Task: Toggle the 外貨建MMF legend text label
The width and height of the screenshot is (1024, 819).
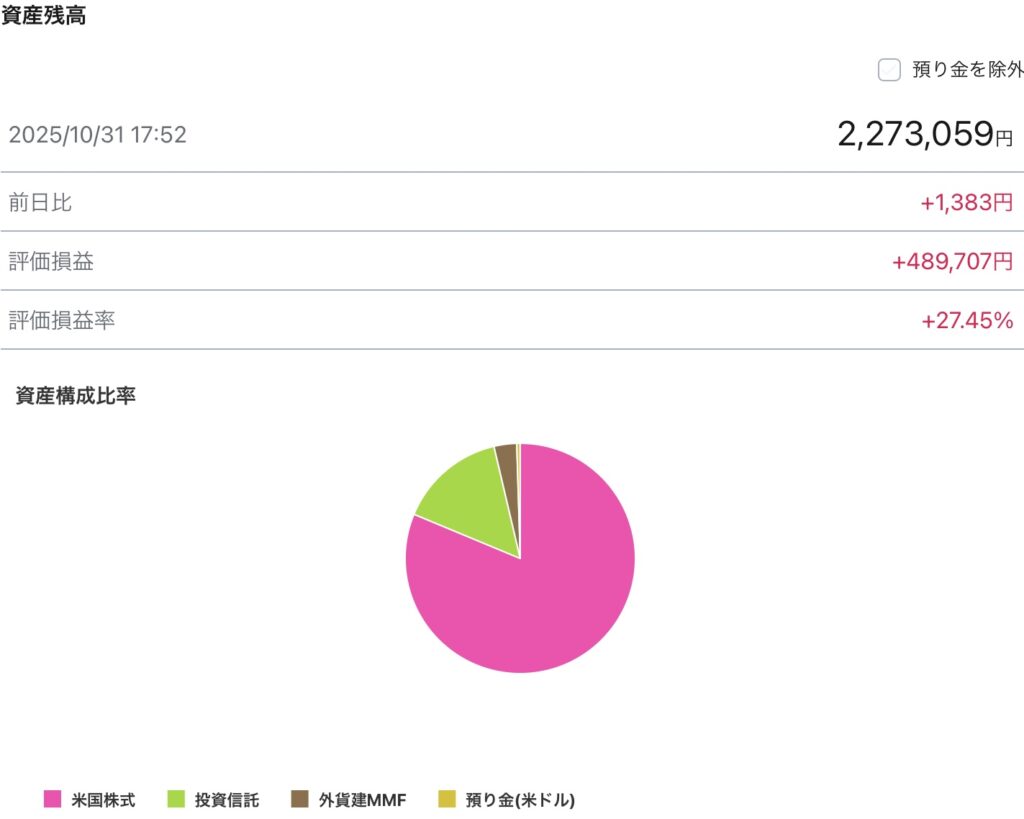Action: [x=362, y=800]
